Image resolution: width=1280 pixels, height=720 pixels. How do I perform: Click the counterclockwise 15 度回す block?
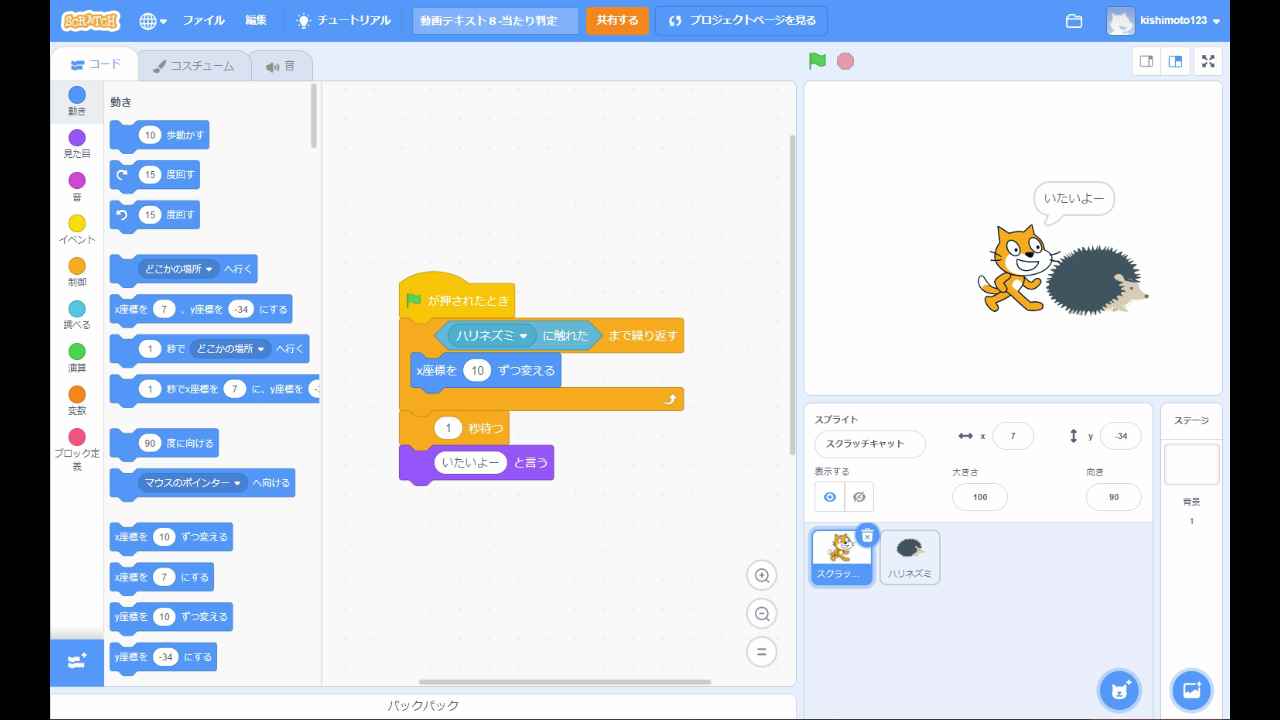(154, 215)
